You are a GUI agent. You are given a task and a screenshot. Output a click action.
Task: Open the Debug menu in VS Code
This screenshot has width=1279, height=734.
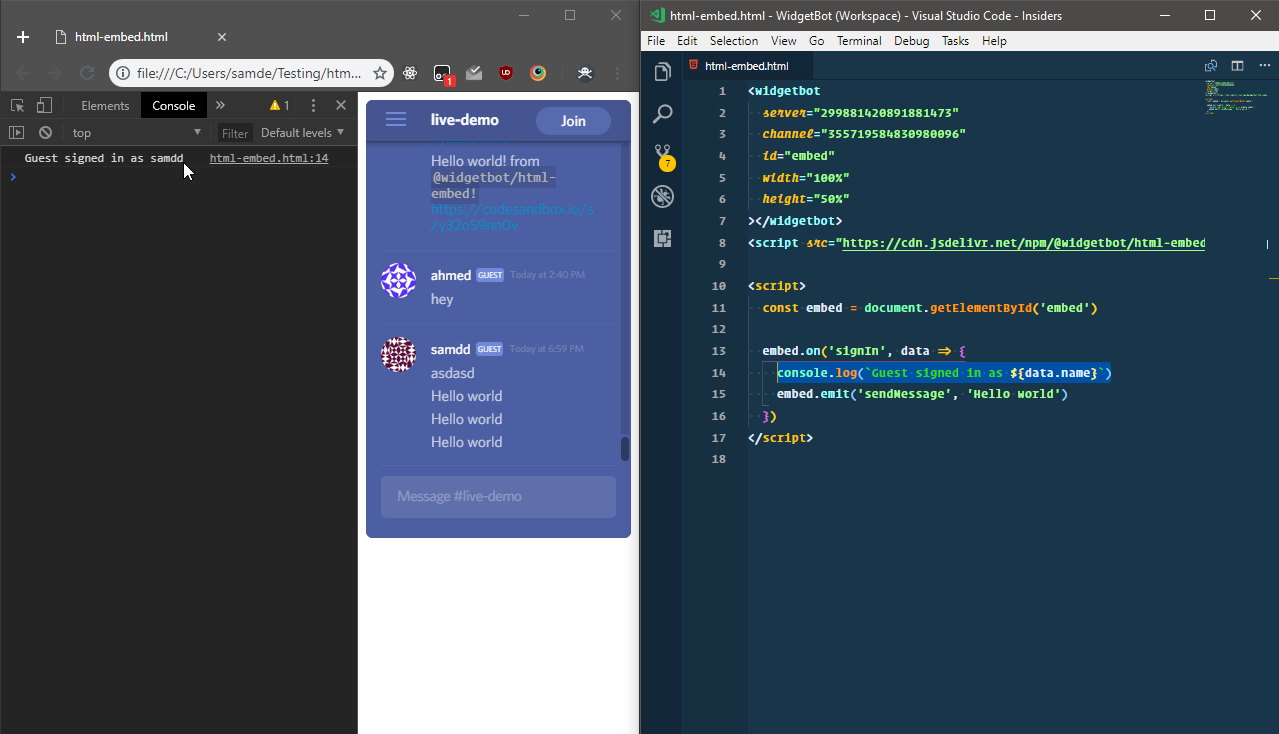(x=912, y=41)
